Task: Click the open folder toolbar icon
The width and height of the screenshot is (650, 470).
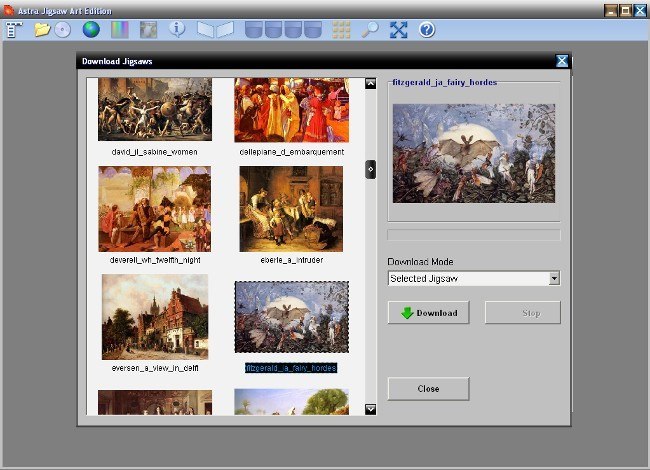Action: pyautogui.click(x=42, y=29)
